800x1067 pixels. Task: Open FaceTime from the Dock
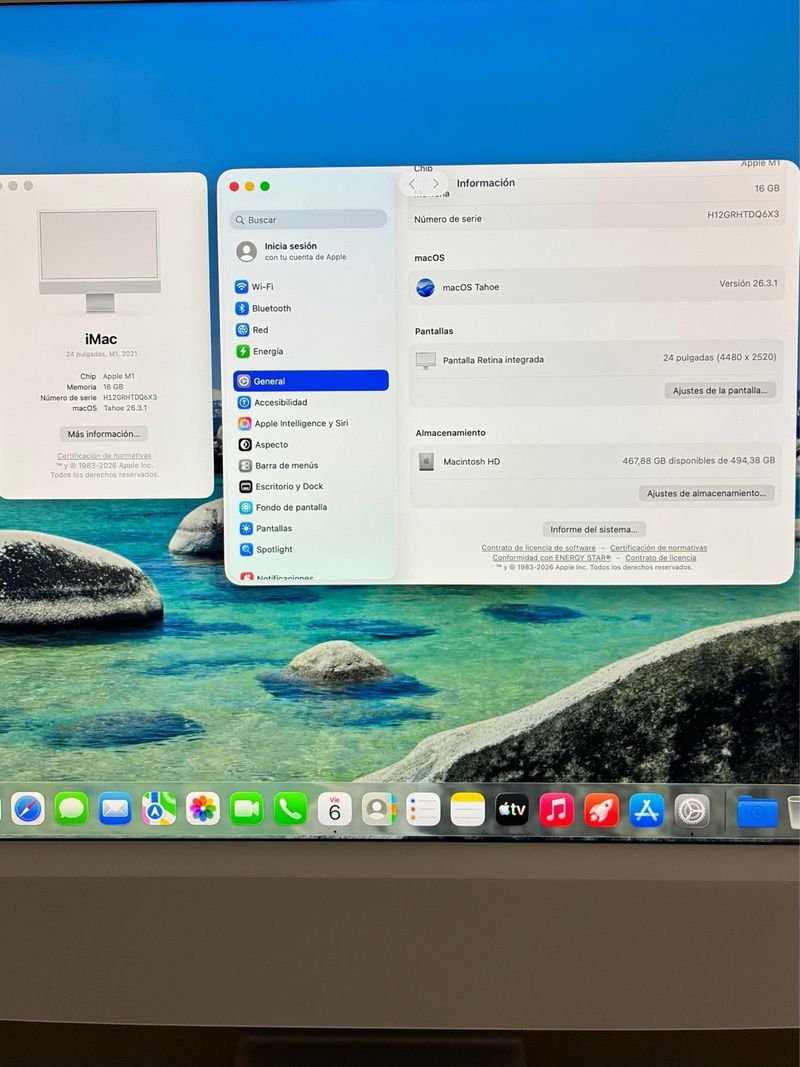pyautogui.click(x=247, y=809)
